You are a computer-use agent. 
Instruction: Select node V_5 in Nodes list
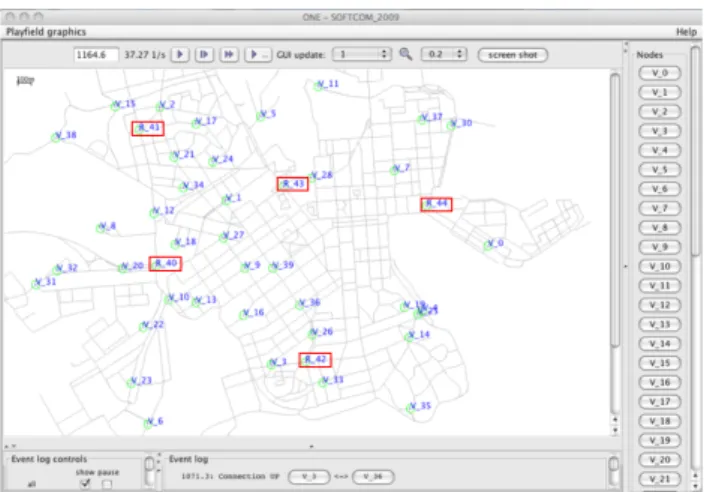point(660,169)
